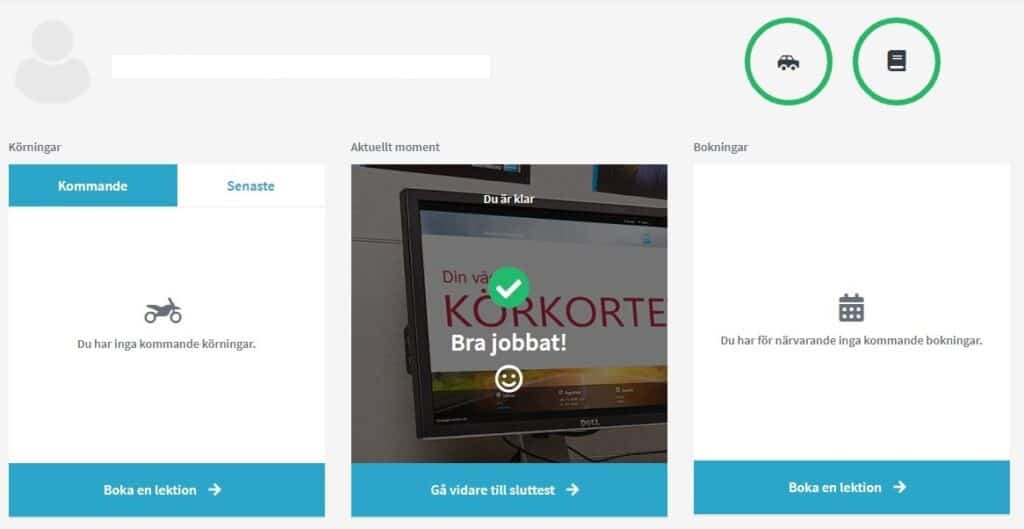
Task: Click the green checkmark on the course image
Action: (x=509, y=287)
